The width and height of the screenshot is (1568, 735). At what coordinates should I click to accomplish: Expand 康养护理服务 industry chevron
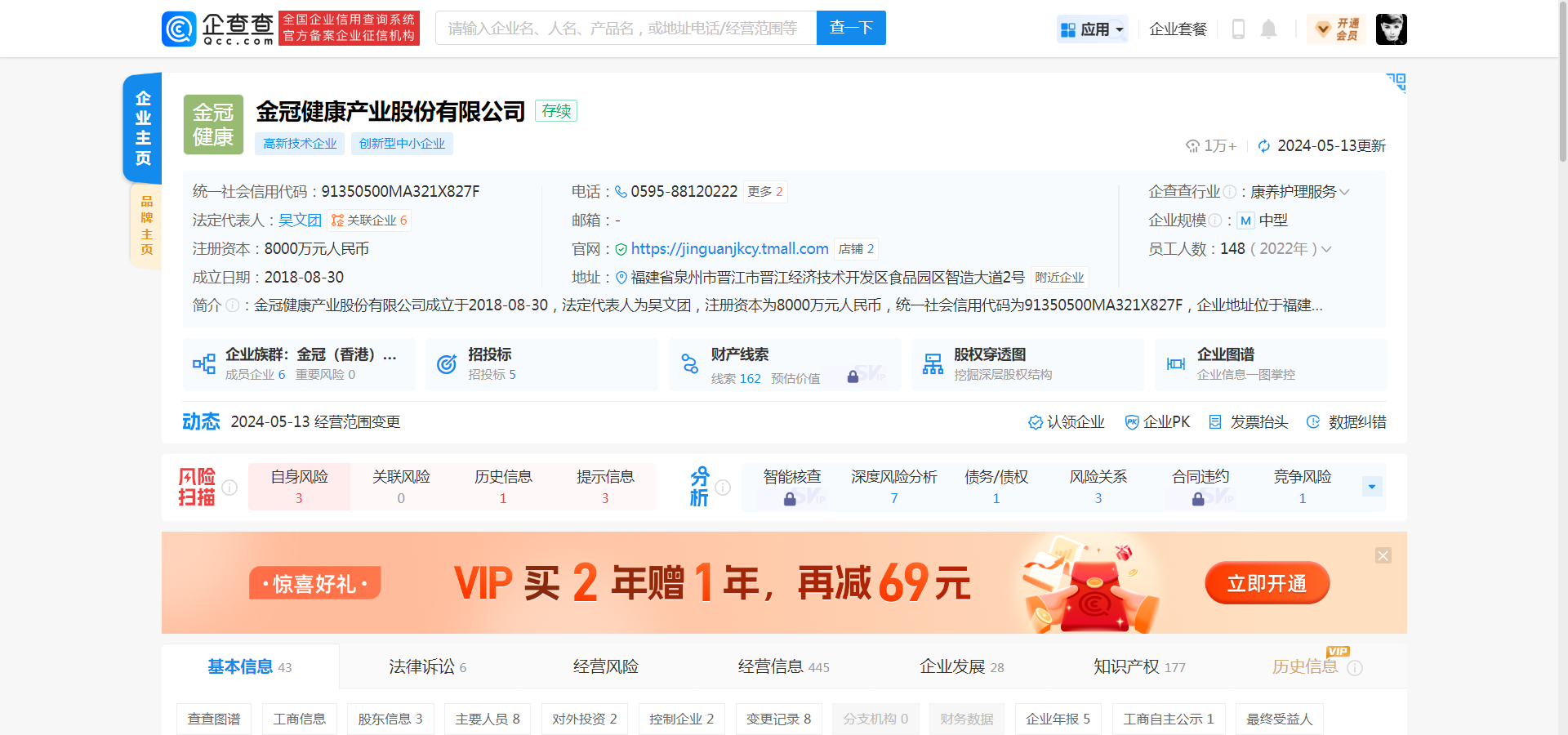(1344, 192)
